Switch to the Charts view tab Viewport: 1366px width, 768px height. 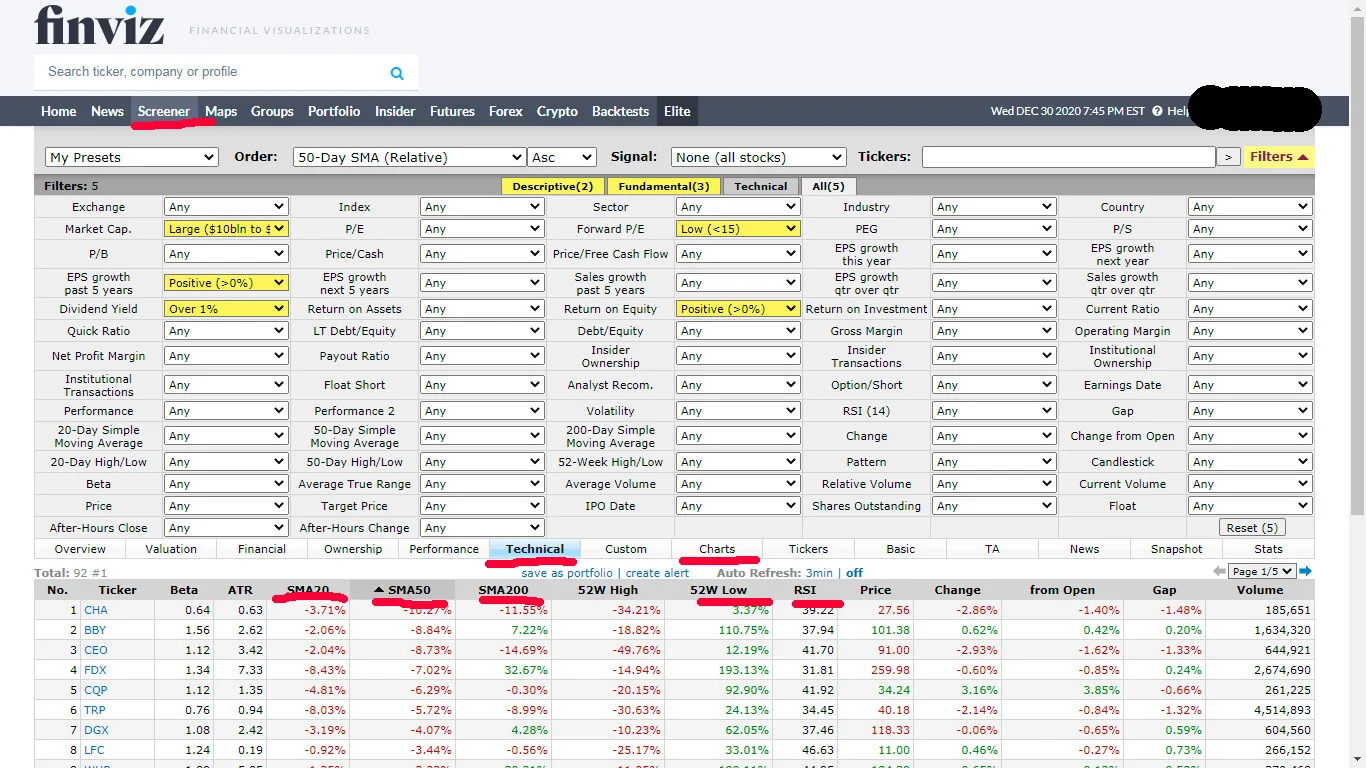pyautogui.click(x=717, y=549)
